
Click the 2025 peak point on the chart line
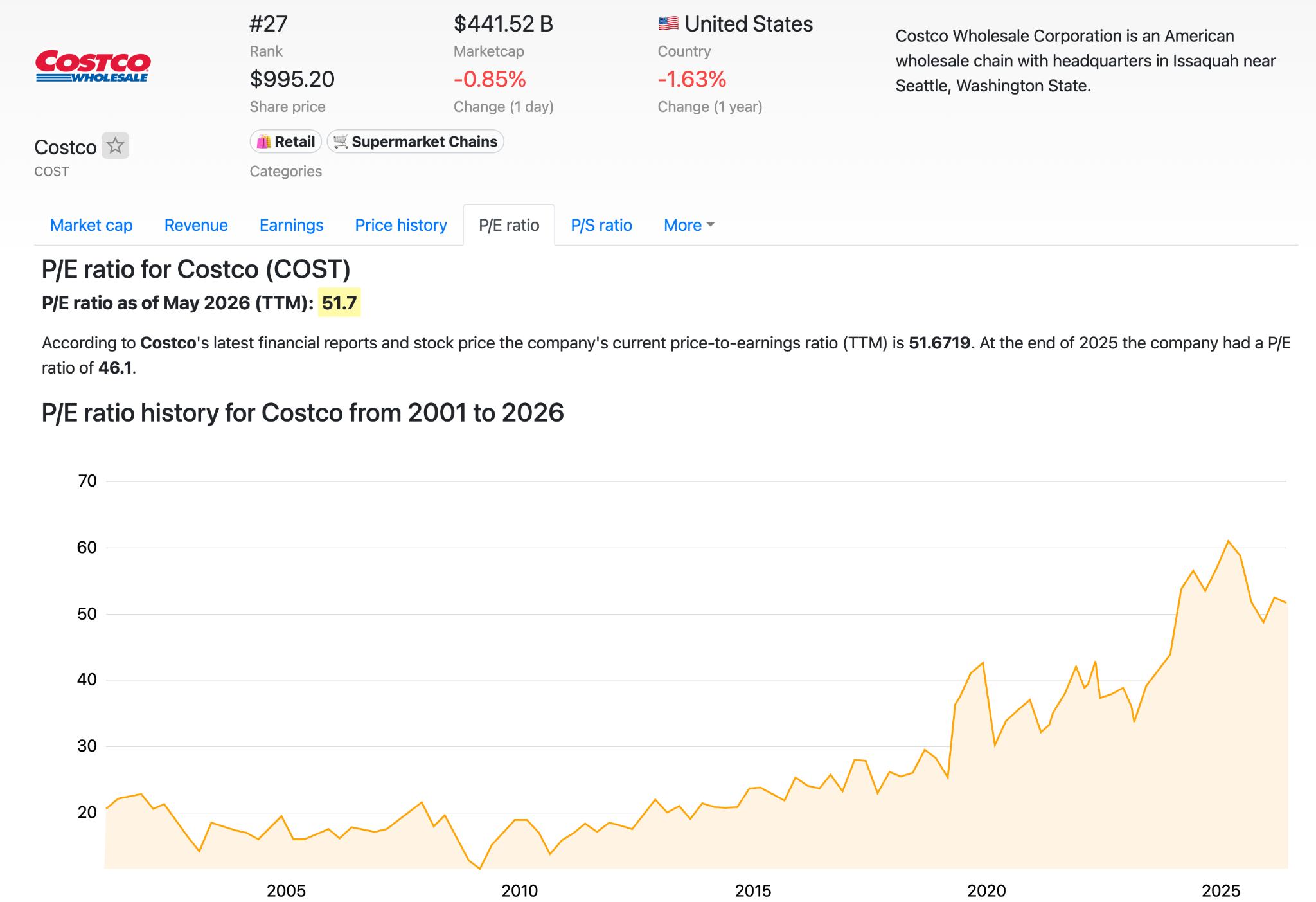coord(1228,541)
